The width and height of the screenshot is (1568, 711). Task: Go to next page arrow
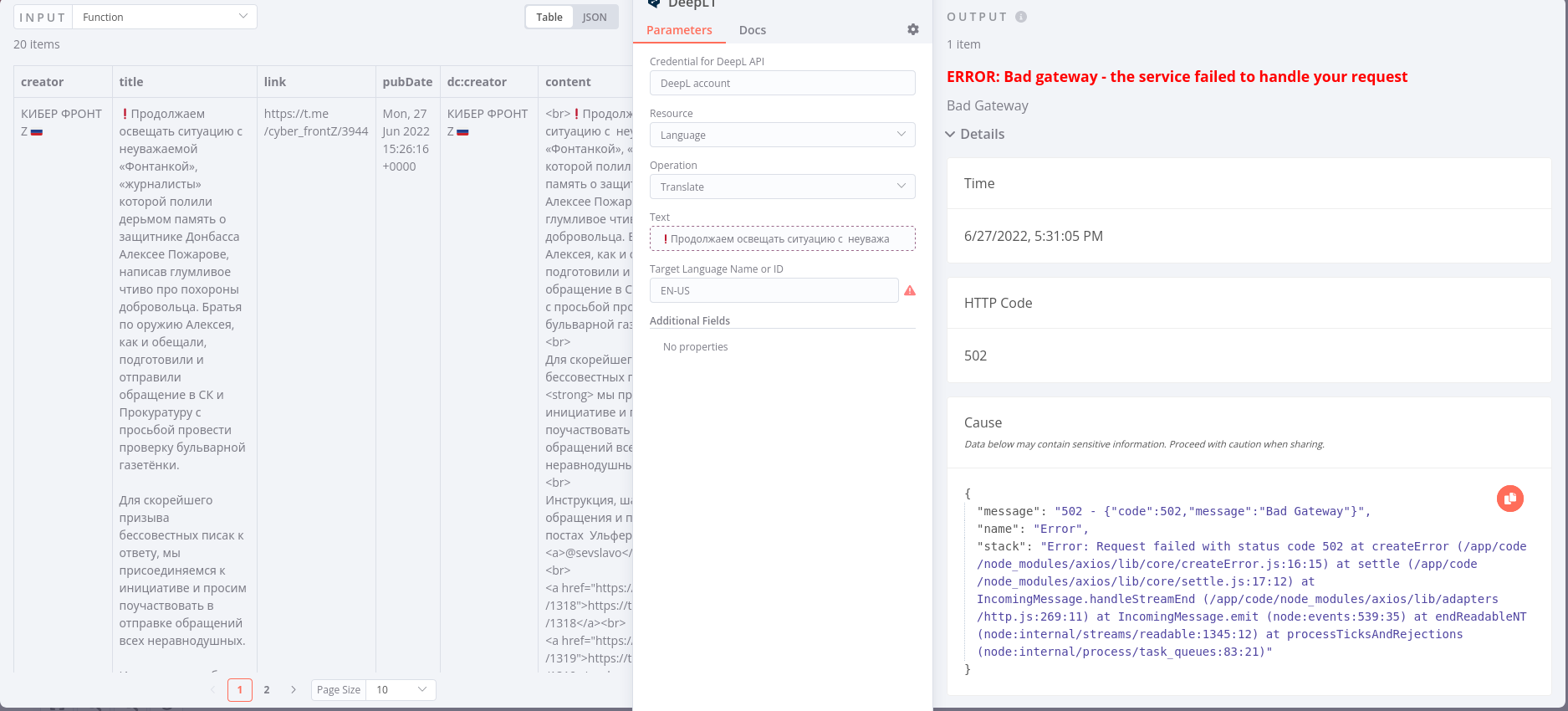tap(293, 690)
